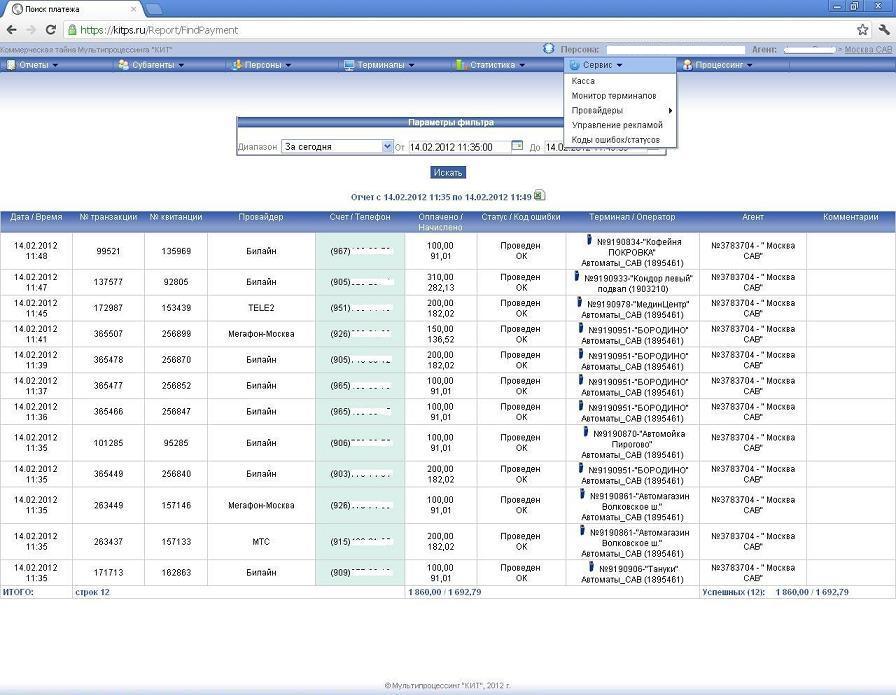Choose Коды ошибок/статусов menu entry
The width and height of the screenshot is (896, 695).
tap(615, 139)
